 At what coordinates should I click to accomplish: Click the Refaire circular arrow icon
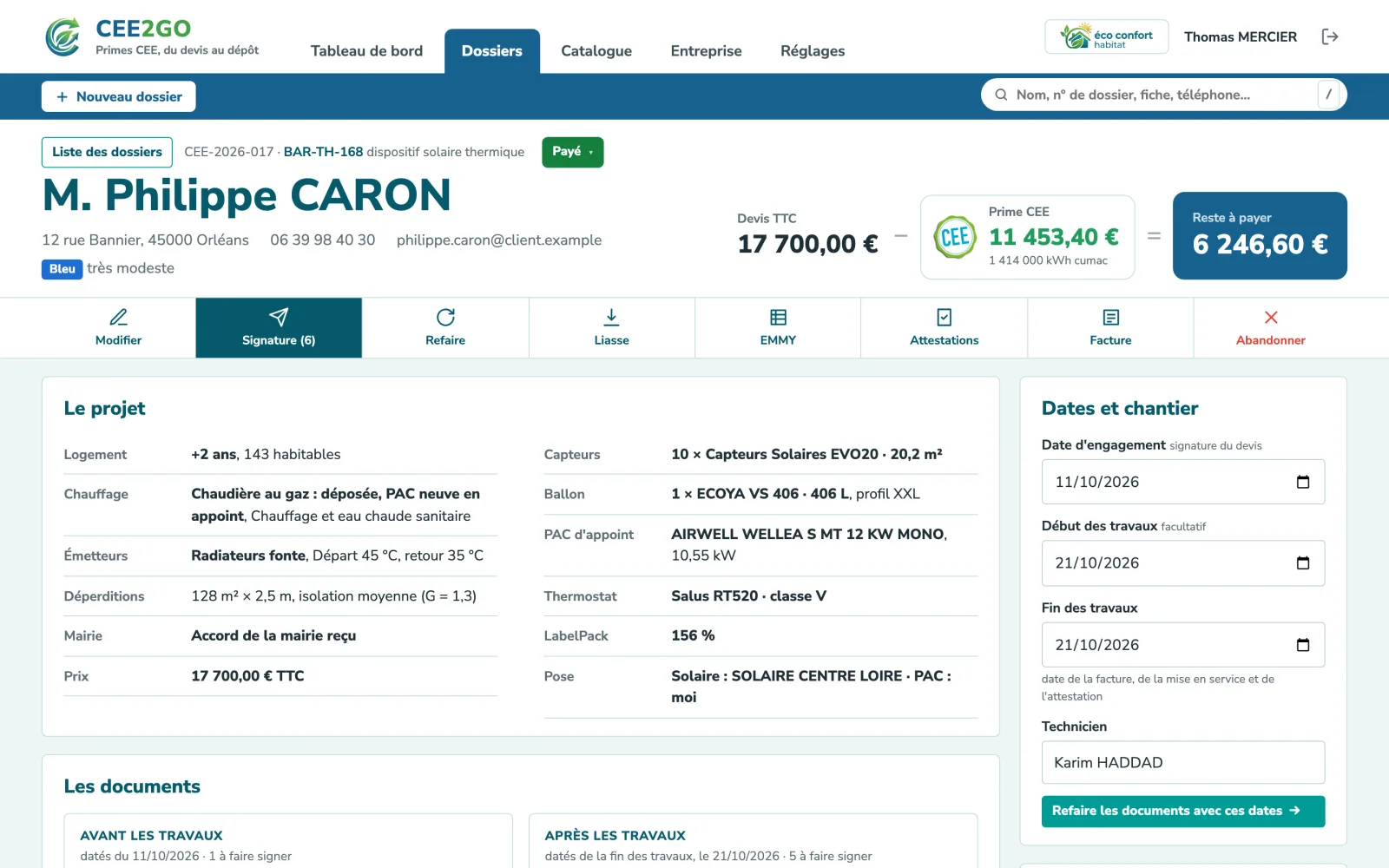tap(445, 317)
